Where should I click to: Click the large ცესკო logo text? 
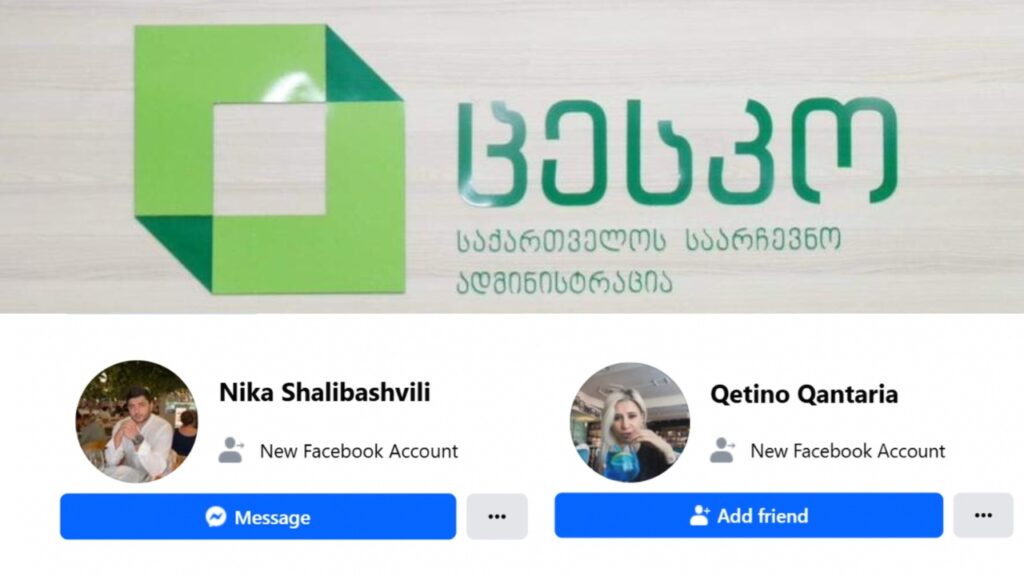pyautogui.click(x=677, y=152)
